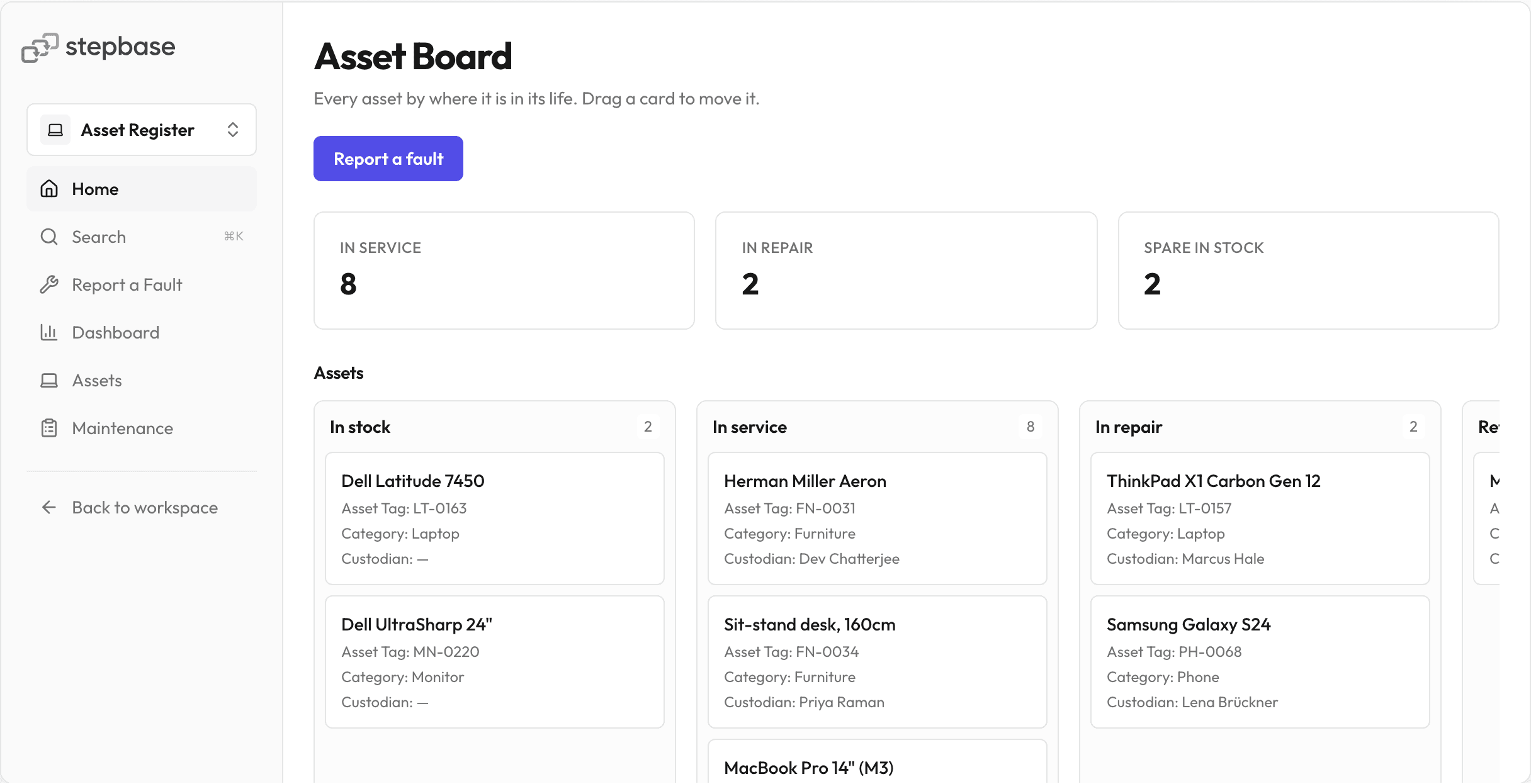
Task: Click the In stock column header
Action: click(360, 427)
